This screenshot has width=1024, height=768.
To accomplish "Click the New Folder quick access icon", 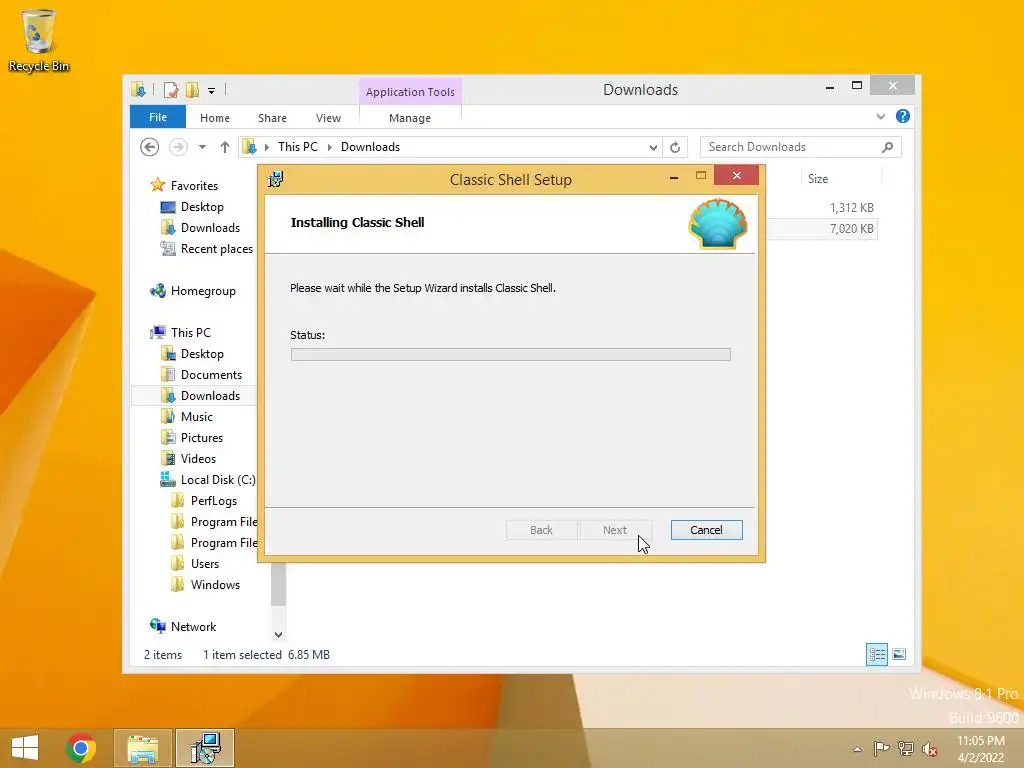I will [192, 89].
